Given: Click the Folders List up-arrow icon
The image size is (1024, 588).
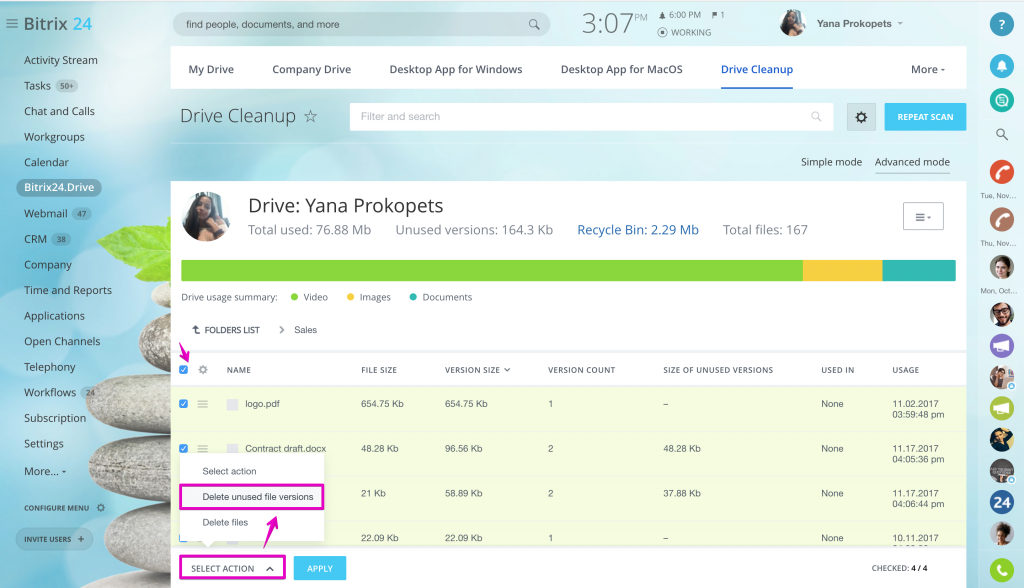Looking at the screenshot, I should [196, 330].
